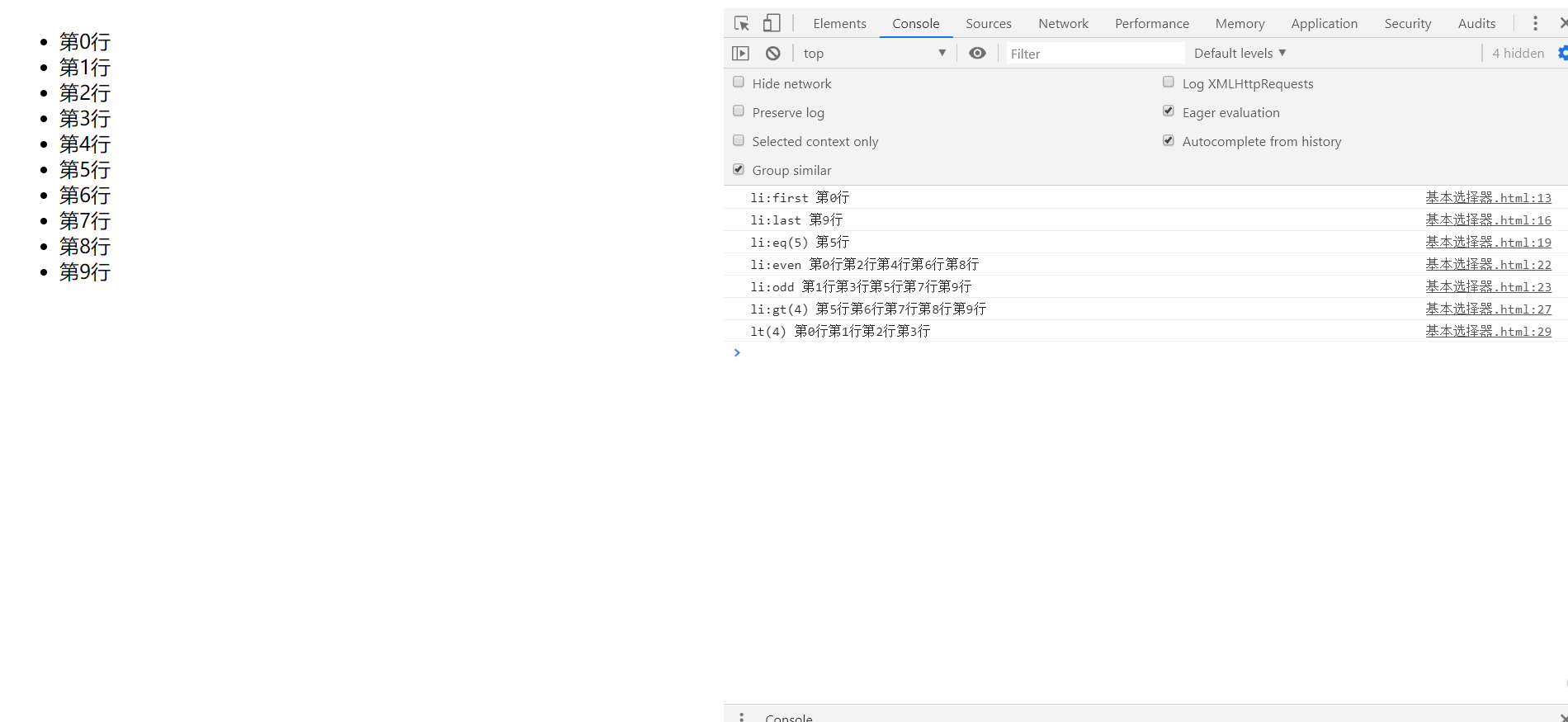This screenshot has width=1568, height=722.
Task: Open the top context dropdown
Action: click(x=874, y=54)
